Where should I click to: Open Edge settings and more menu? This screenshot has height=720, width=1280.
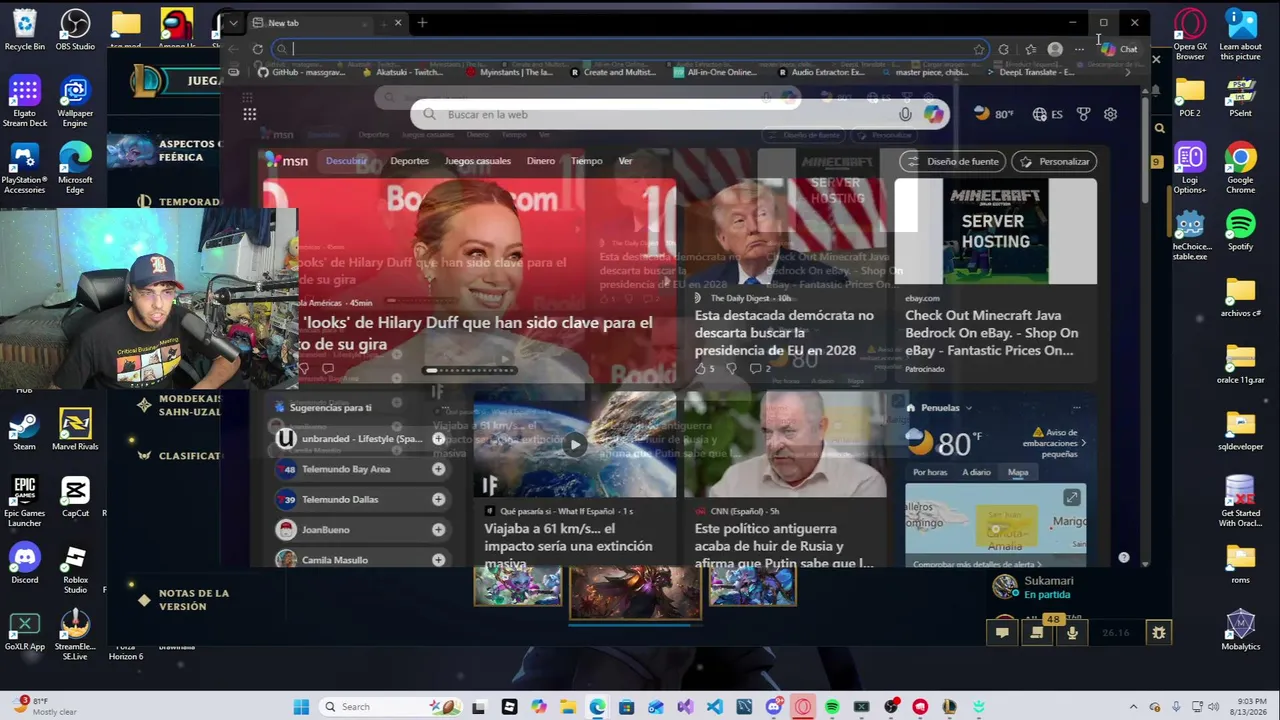tap(1079, 49)
